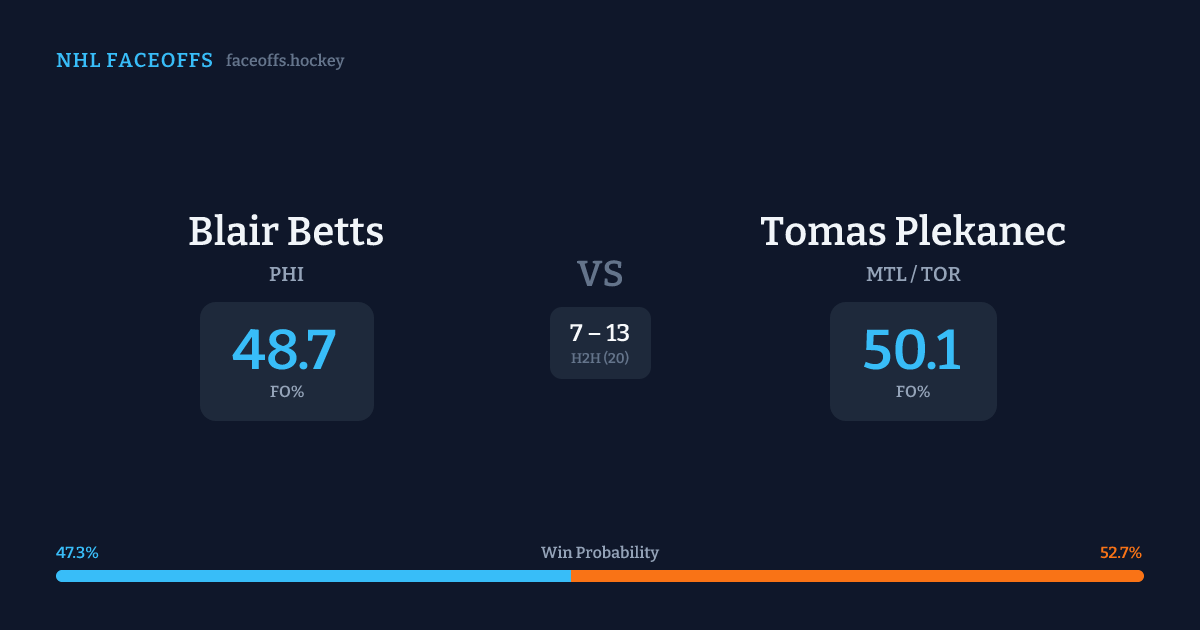Click the 47.3% win probability value

pos(77,553)
